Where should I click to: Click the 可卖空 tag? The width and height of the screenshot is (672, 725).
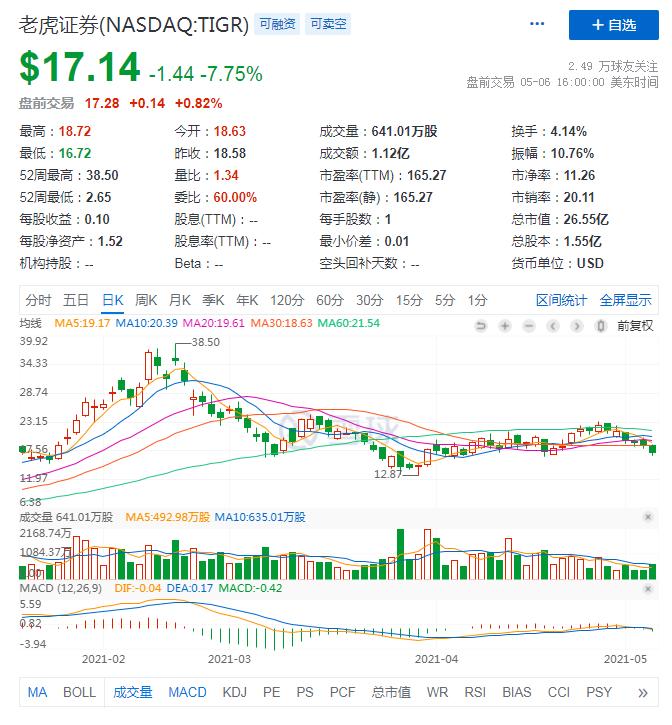tap(328, 24)
